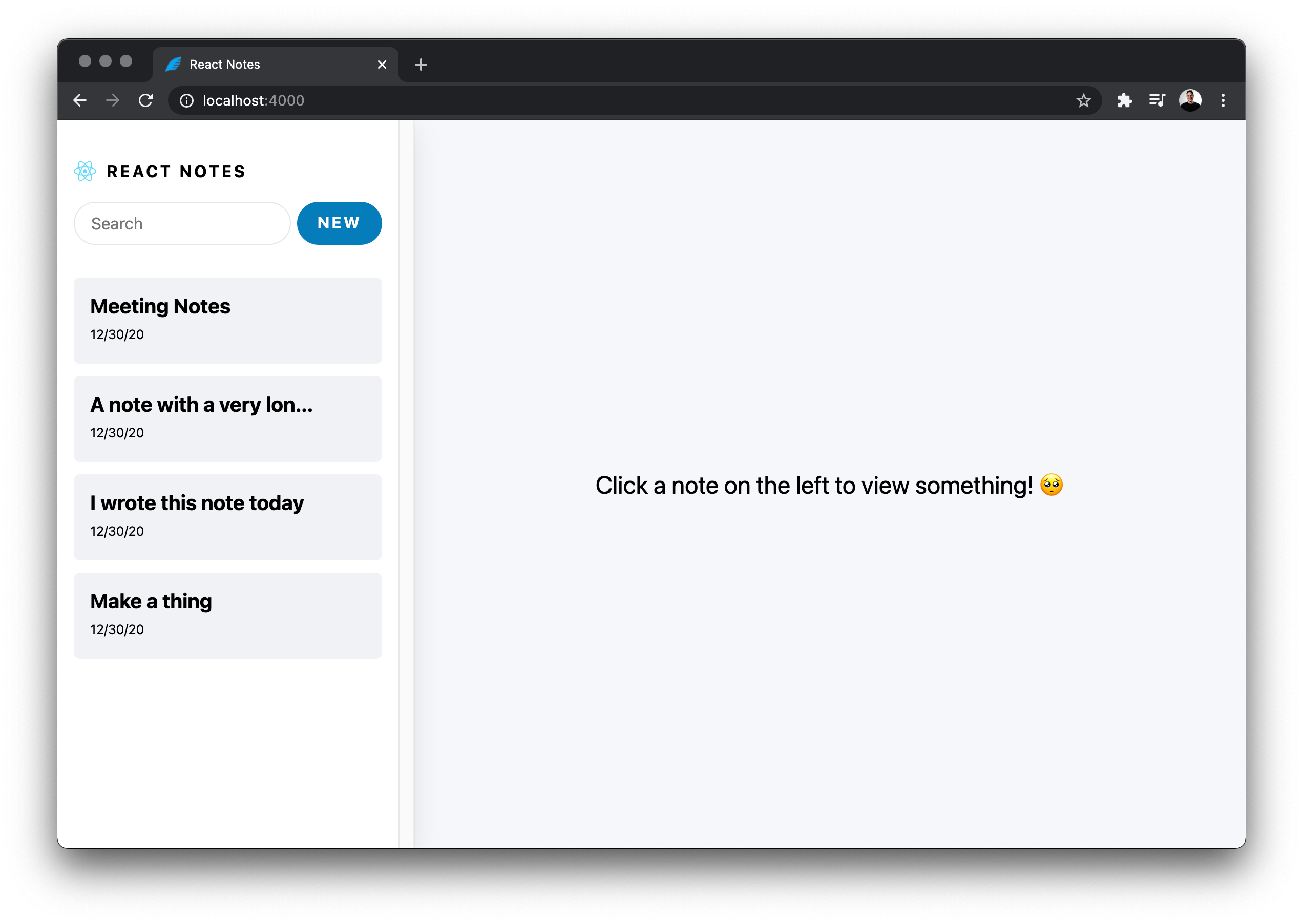Click the NEW note button
This screenshot has width=1303, height=924.
coord(339,223)
